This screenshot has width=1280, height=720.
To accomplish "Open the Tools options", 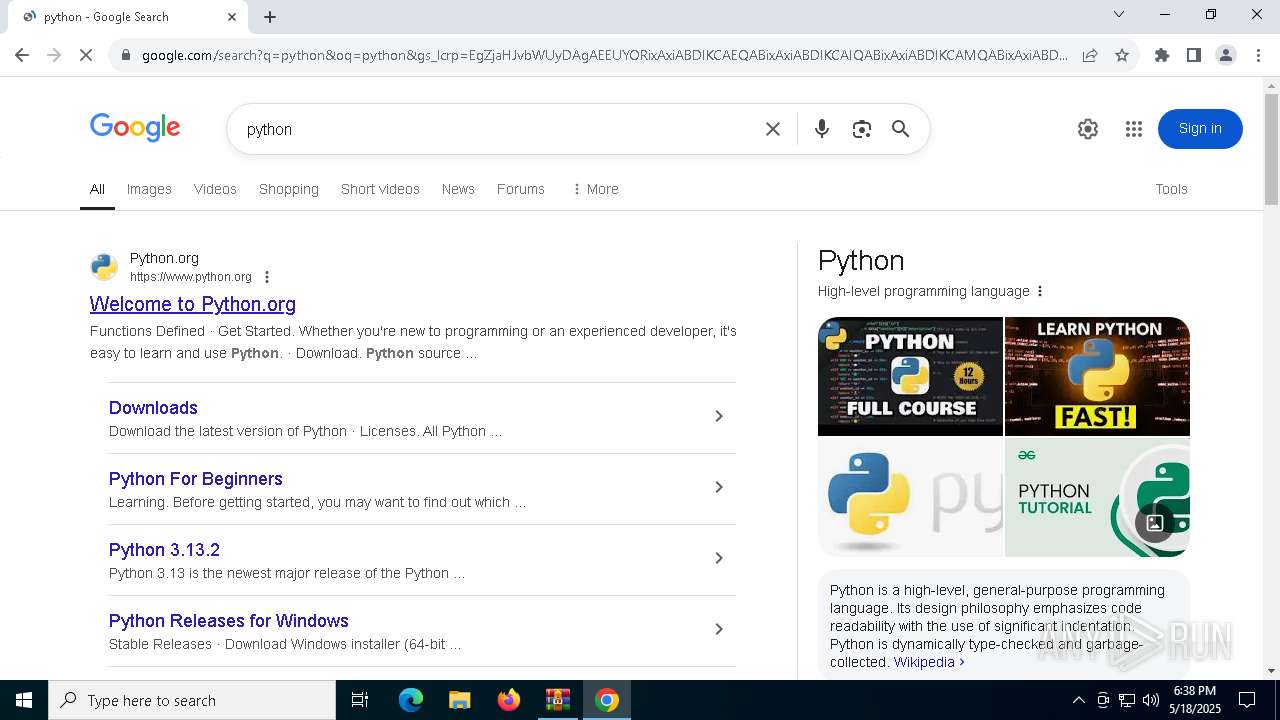I will [x=1171, y=189].
